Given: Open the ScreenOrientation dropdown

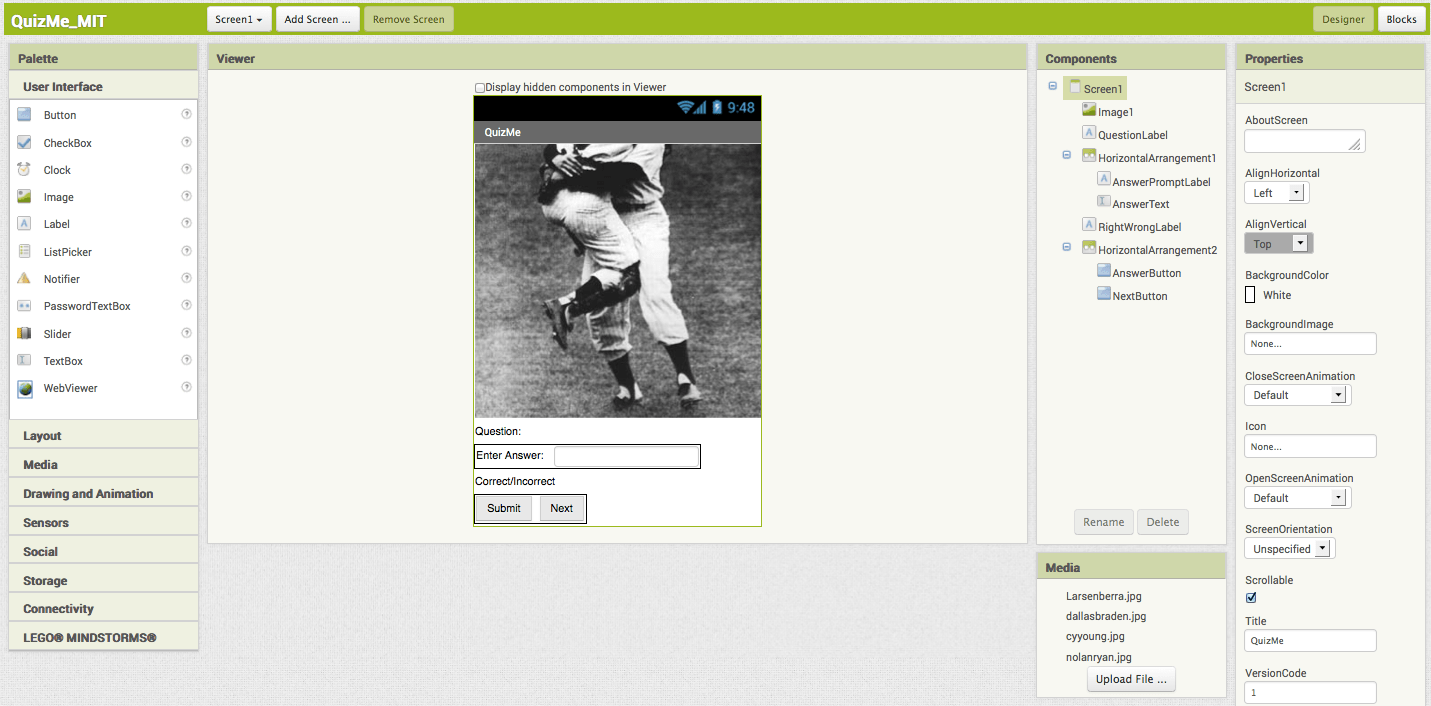Looking at the screenshot, I should click(1289, 549).
